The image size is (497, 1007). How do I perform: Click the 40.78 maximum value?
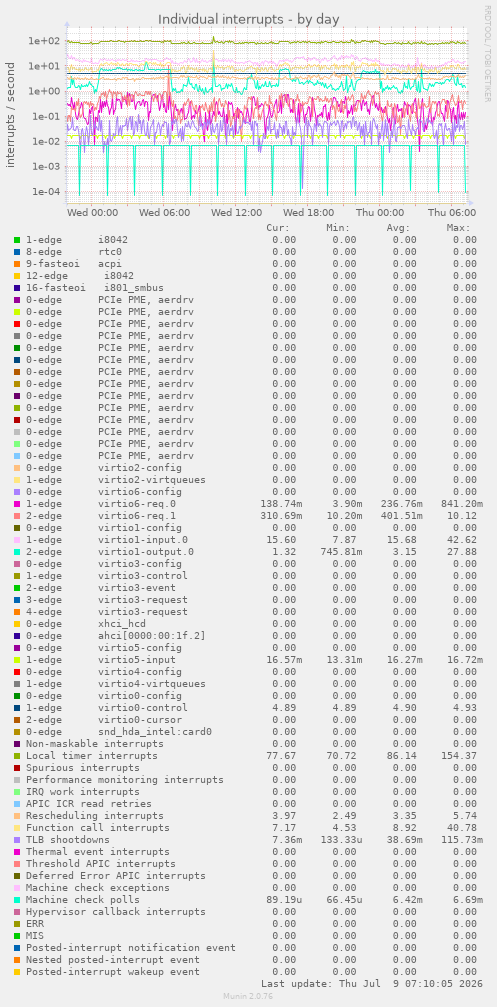pyautogui.click(x=465, y=828)
